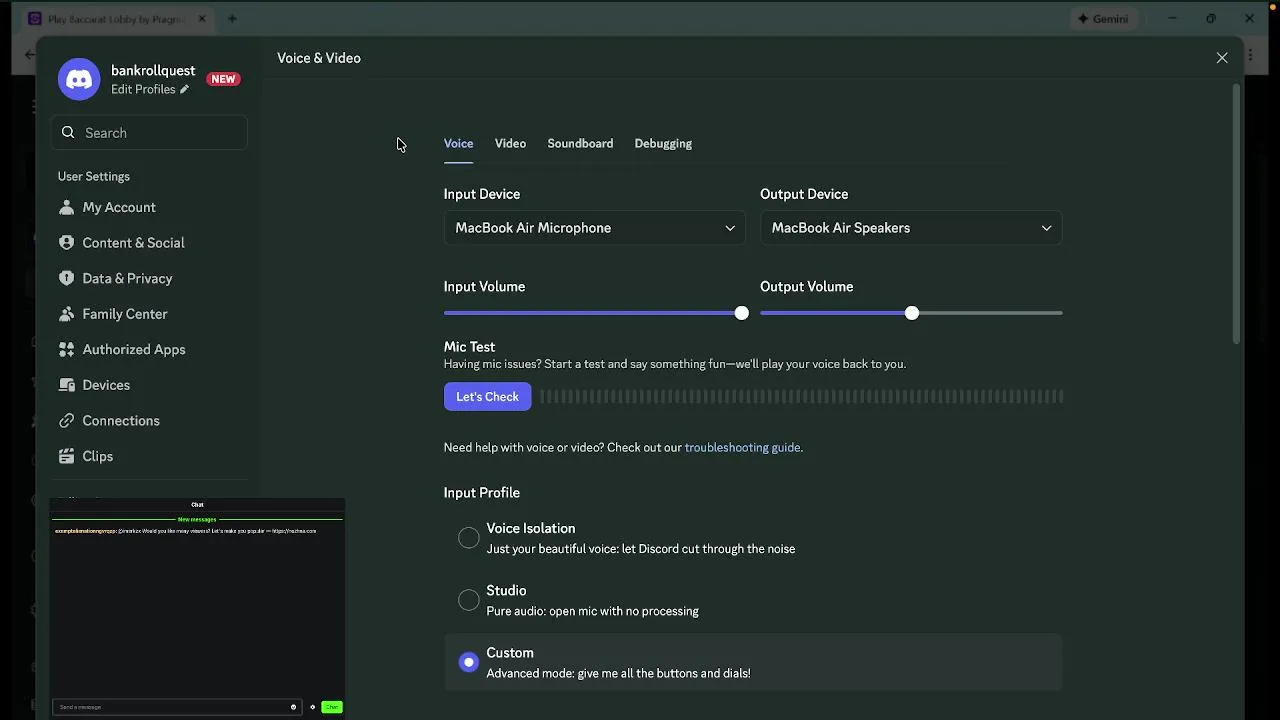Click the Connections link icon

67,421
